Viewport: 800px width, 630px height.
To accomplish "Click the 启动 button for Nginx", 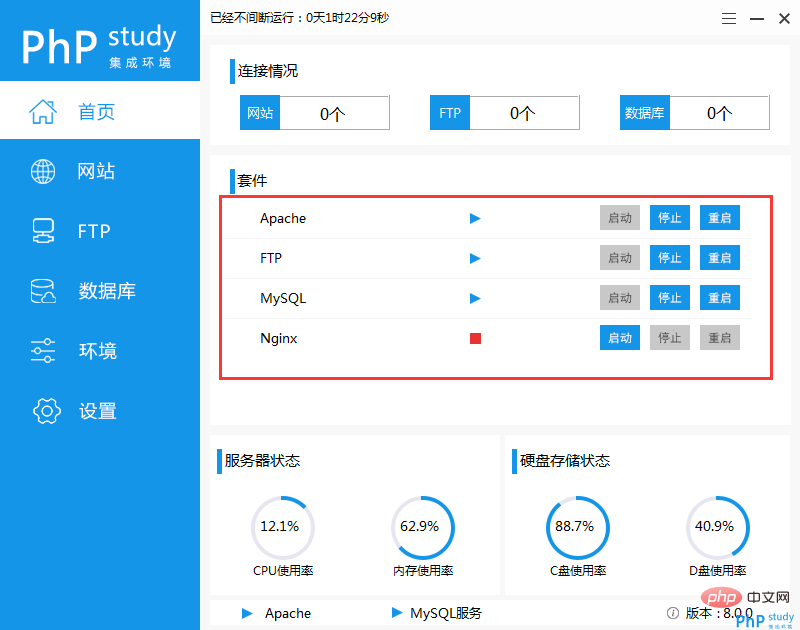I will (x=619, y=338).
